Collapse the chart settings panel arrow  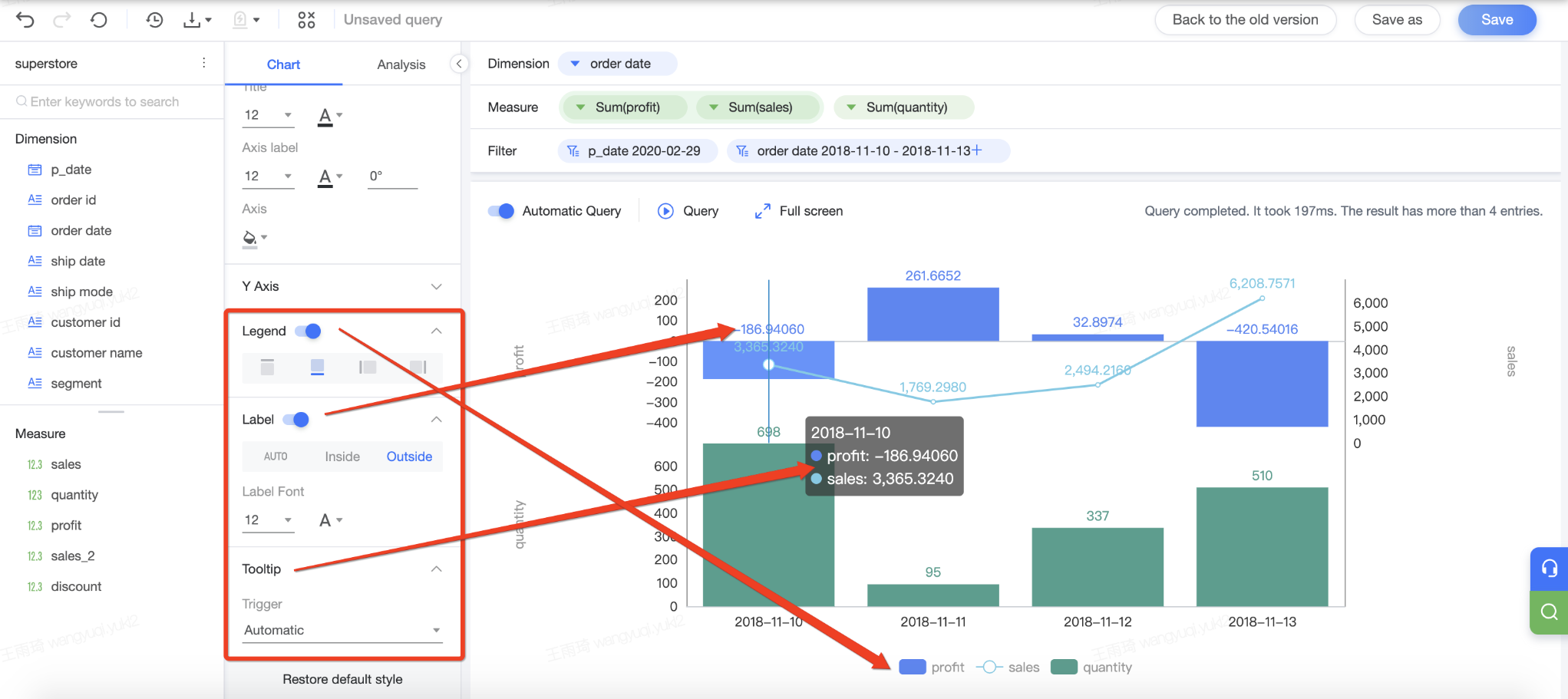click(x=458, y=64)
